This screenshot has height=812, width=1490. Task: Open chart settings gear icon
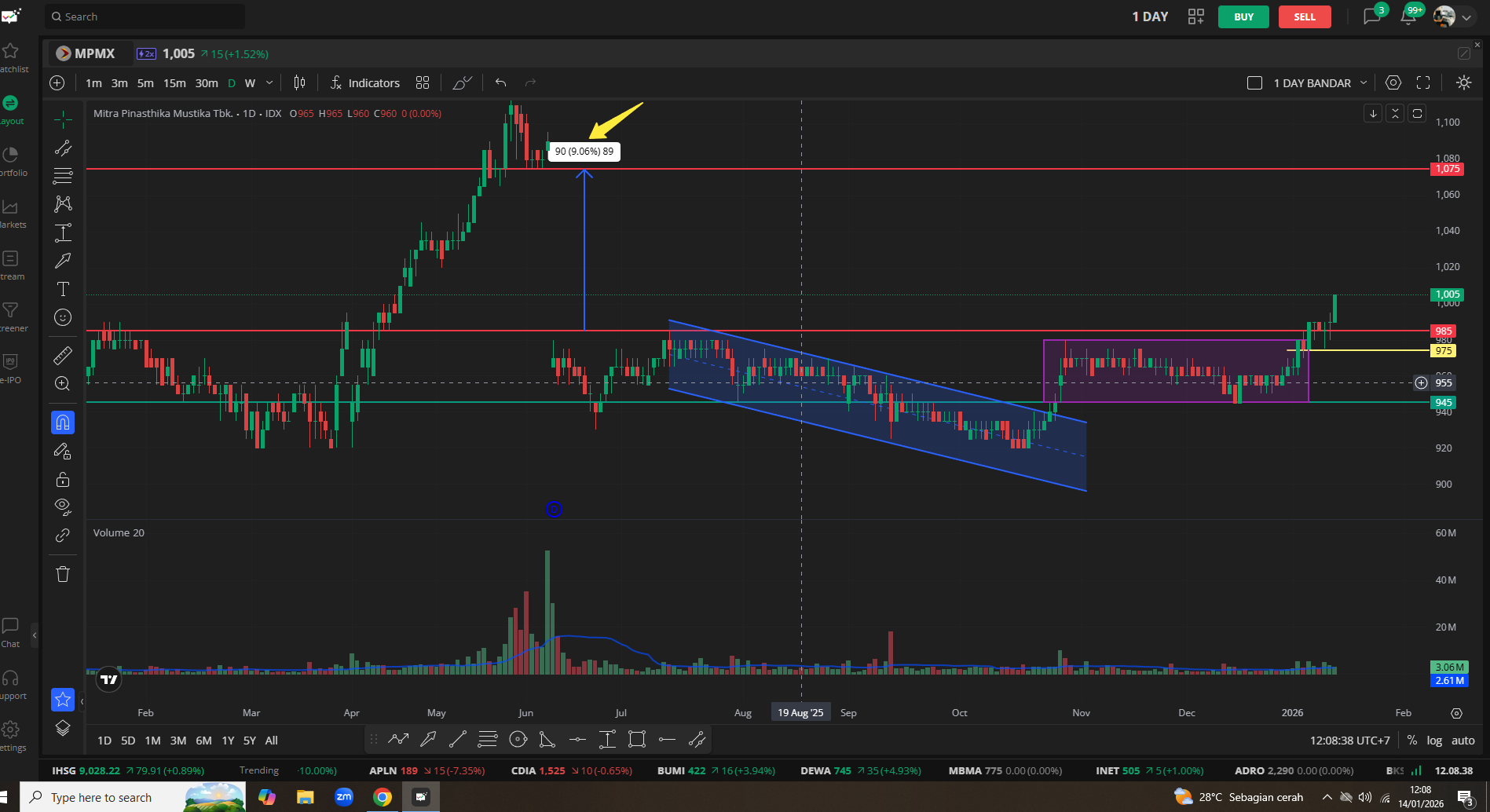(1393, 83)
